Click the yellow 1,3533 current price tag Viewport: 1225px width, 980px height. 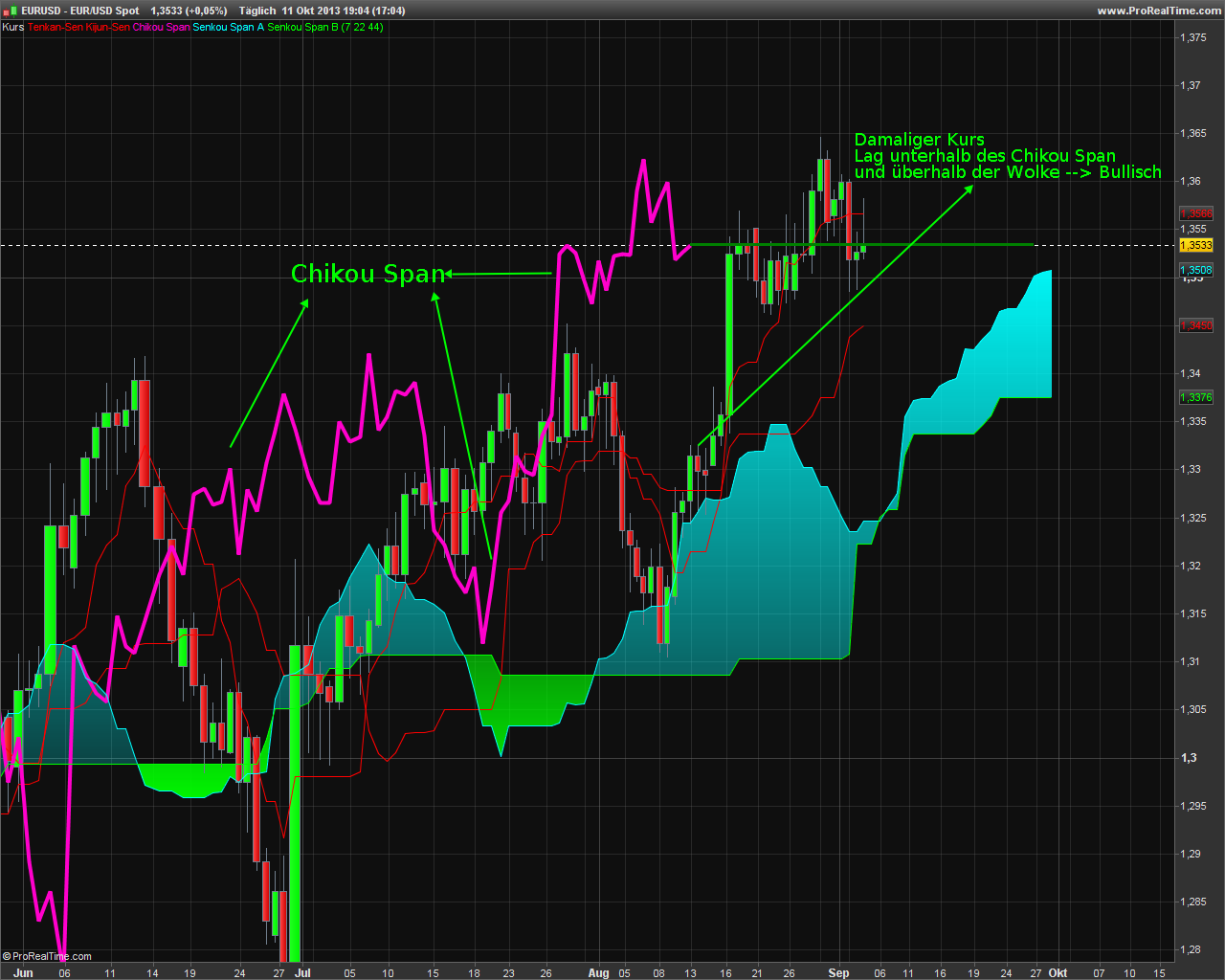[1196, 245]
